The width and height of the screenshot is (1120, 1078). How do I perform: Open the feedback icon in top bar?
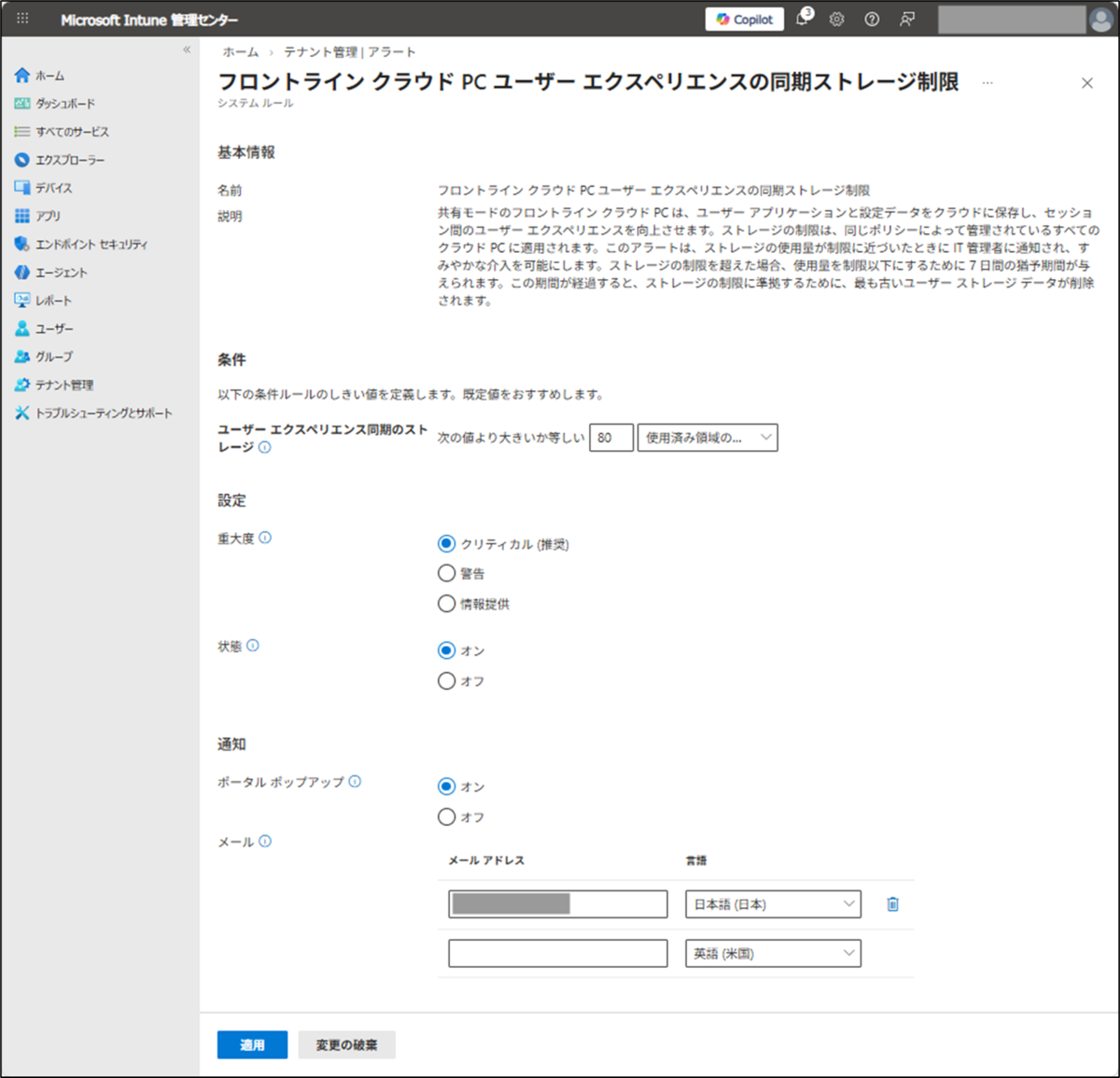907,19
